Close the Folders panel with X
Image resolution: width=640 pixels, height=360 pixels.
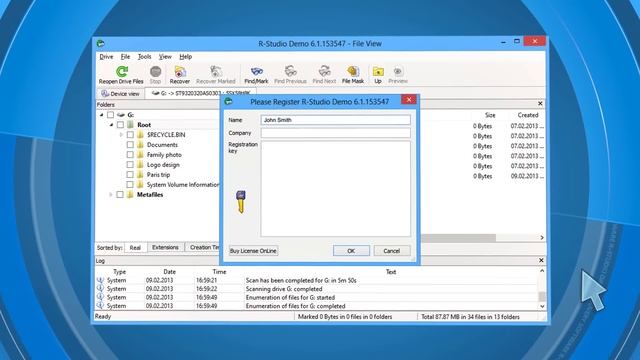coord(540,104)
